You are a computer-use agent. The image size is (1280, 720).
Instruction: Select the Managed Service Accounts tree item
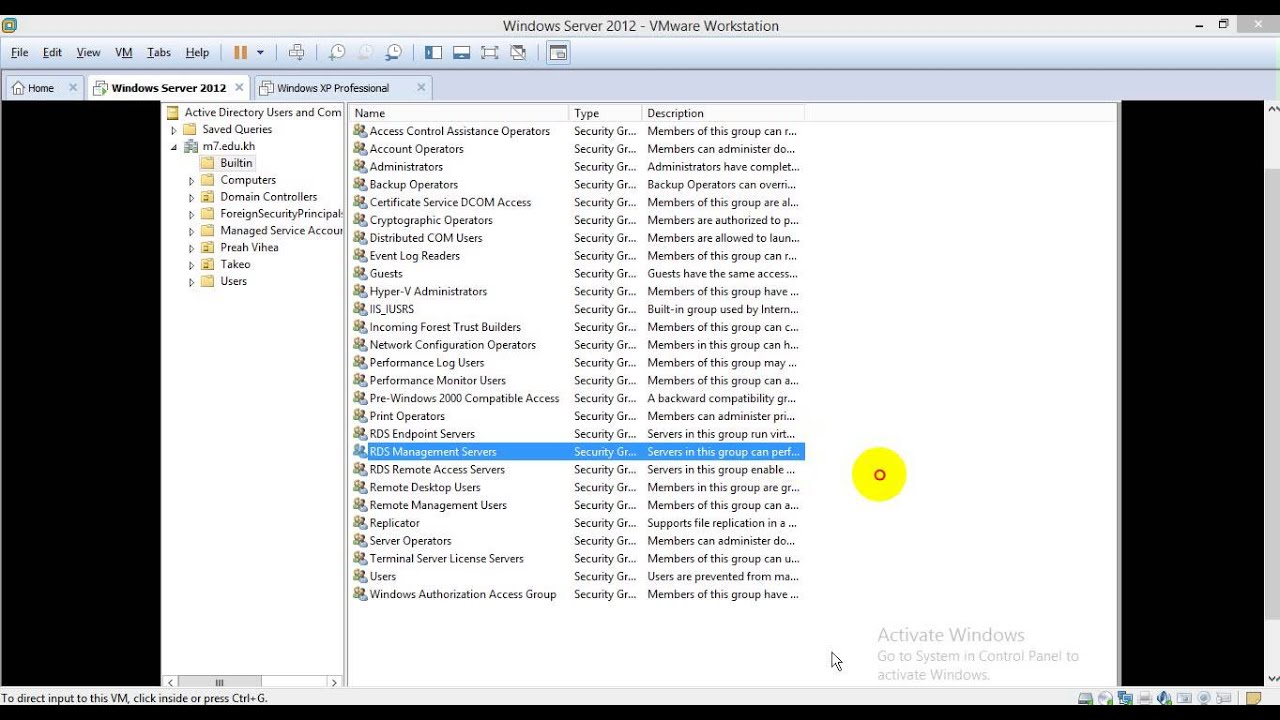click(281, 231)
